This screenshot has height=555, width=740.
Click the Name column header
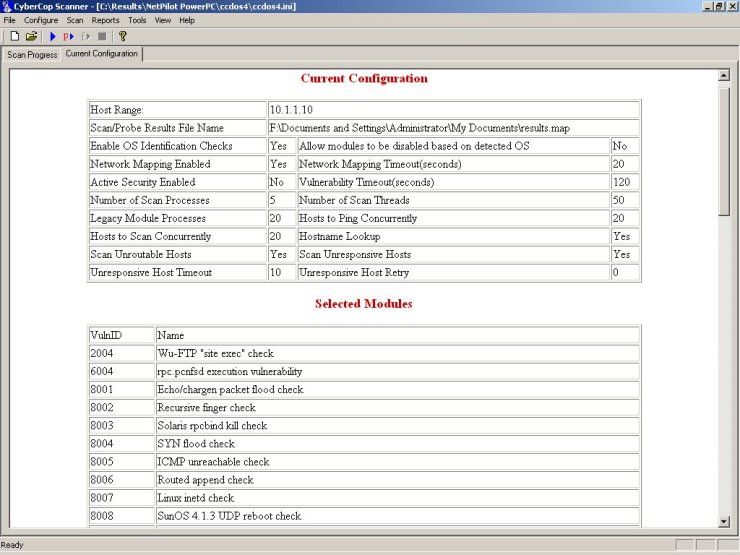pyautogui.click(x=398, y=335)
